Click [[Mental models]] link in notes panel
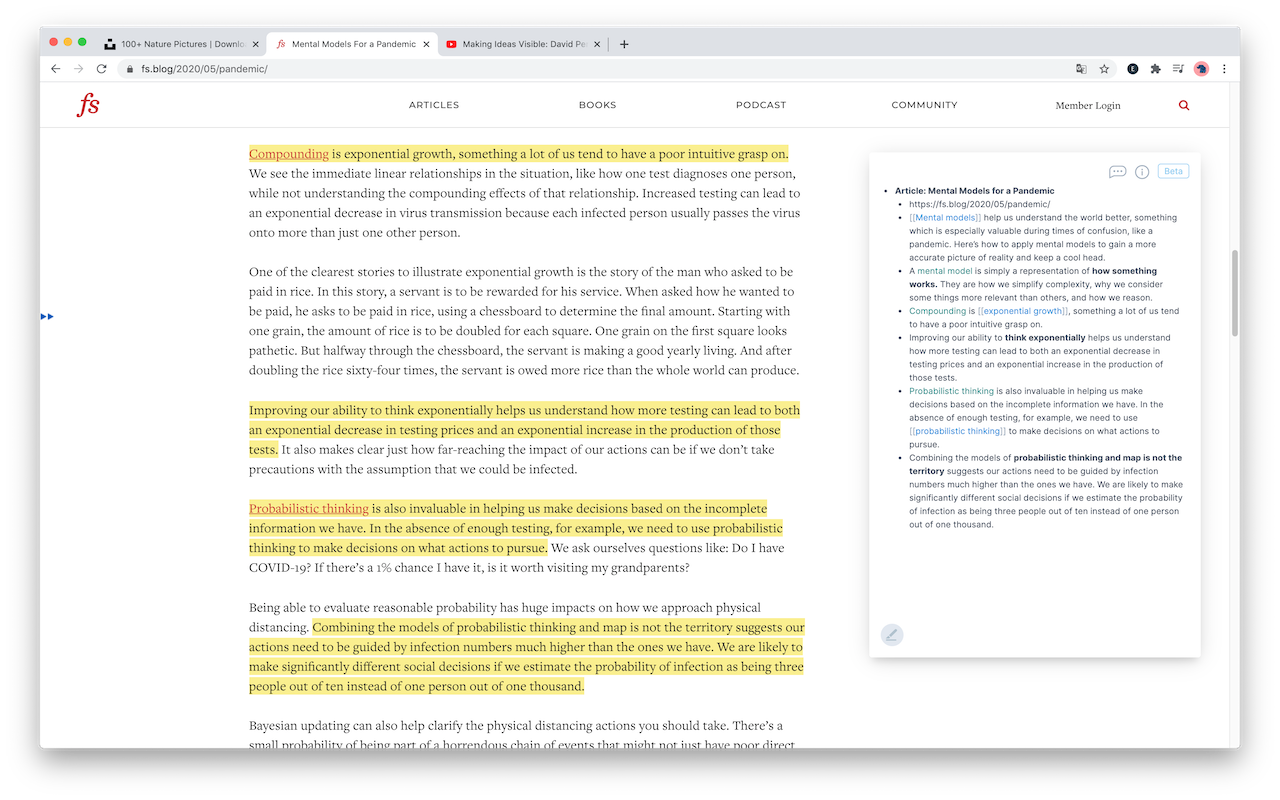 pyautogui.click(x=945, y=217)
